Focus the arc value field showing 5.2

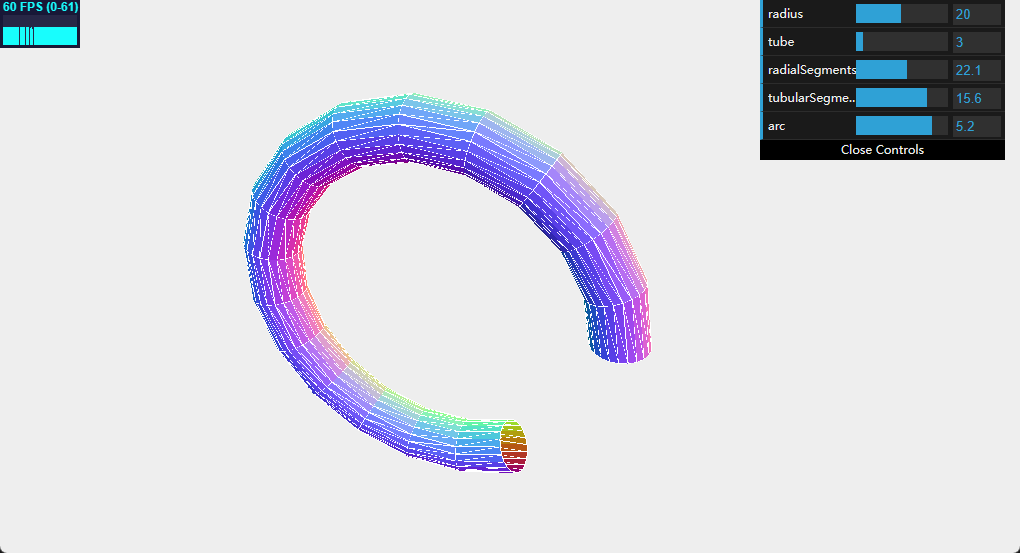(976, 126)
